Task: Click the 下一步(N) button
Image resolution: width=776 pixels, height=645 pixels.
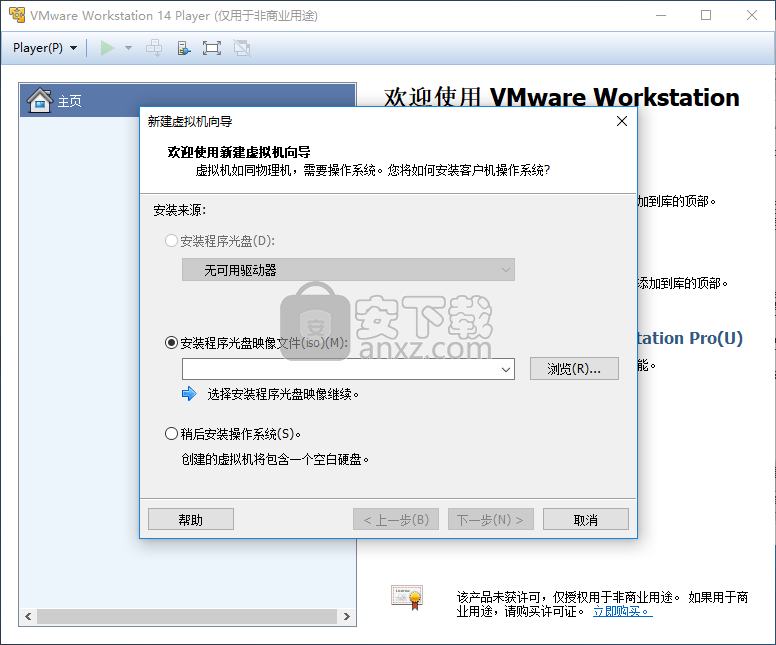Action: click(490, 519)
